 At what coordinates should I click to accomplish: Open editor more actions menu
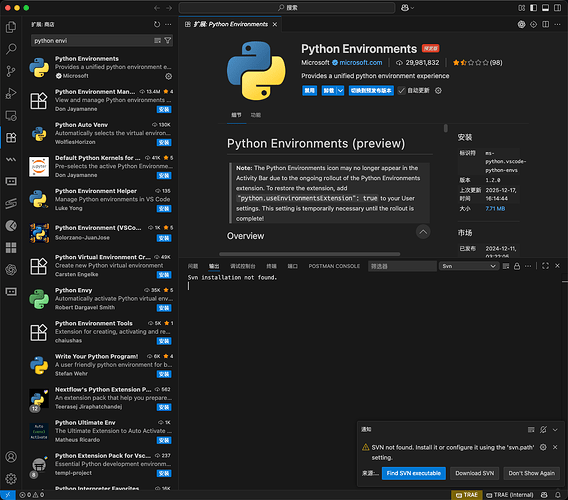point(557,24)
